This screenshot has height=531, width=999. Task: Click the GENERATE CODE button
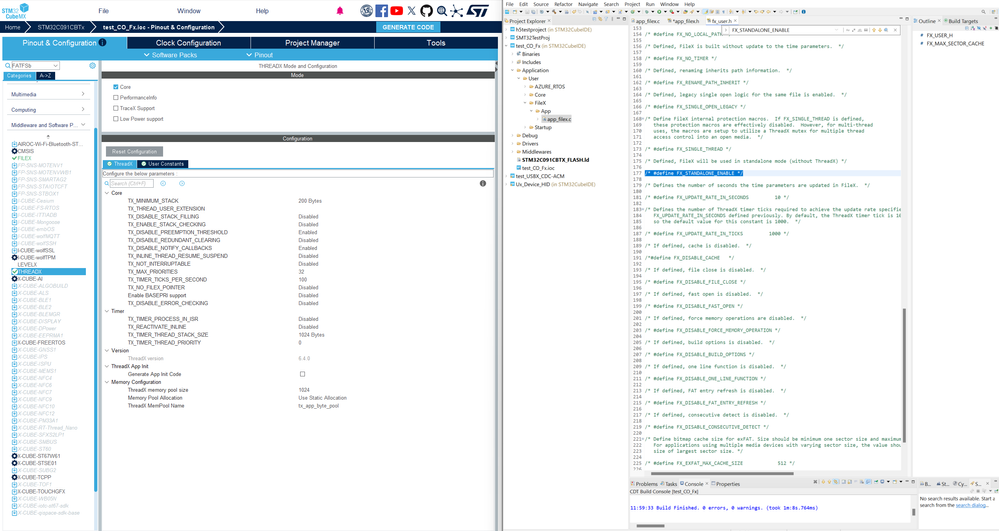(x=408, y=27)
